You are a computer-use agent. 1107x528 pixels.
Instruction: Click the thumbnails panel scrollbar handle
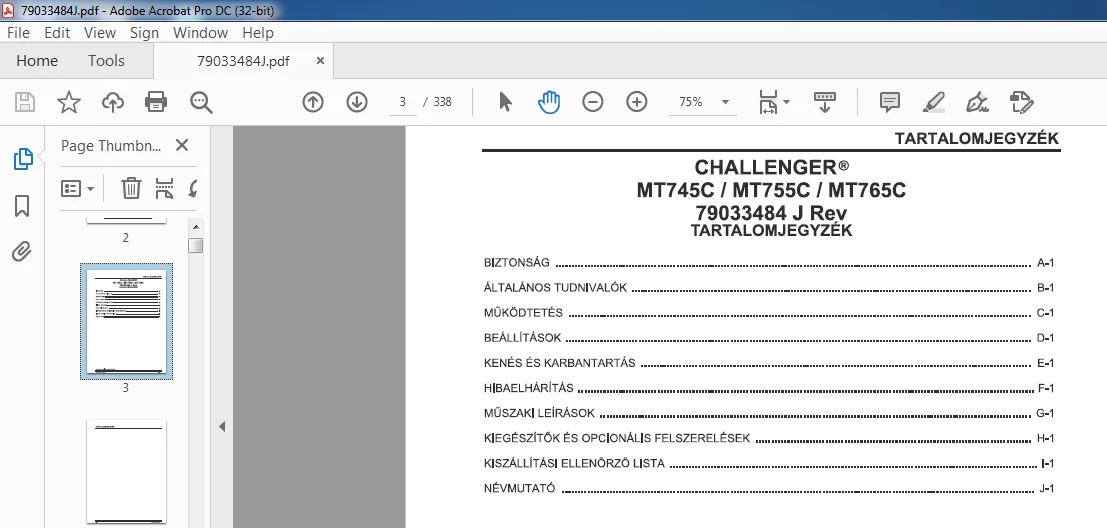(x=196, y=245)
